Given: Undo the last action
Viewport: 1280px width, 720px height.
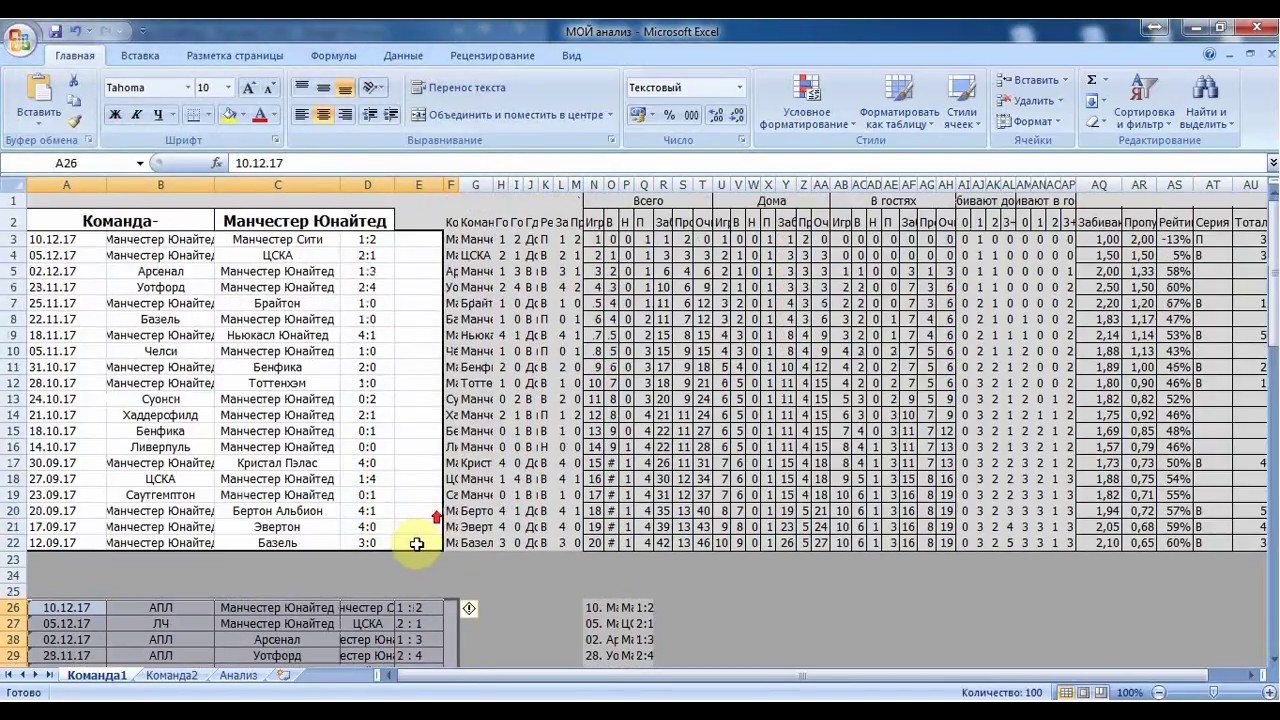Looking at the screenshot, I should (77, 32).
